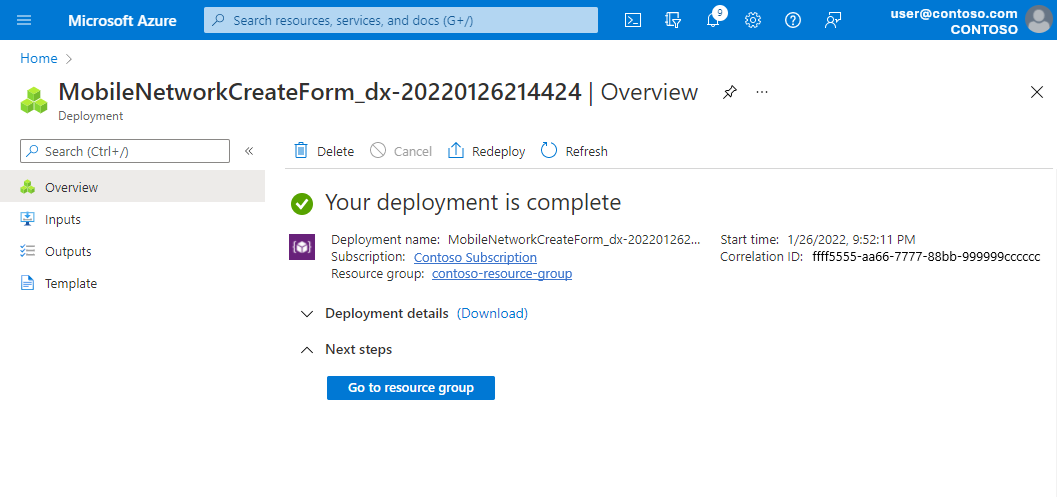This screenshot has width=1057, height=497.
Task: Click the user account avatar
Action: (1038, 20)
